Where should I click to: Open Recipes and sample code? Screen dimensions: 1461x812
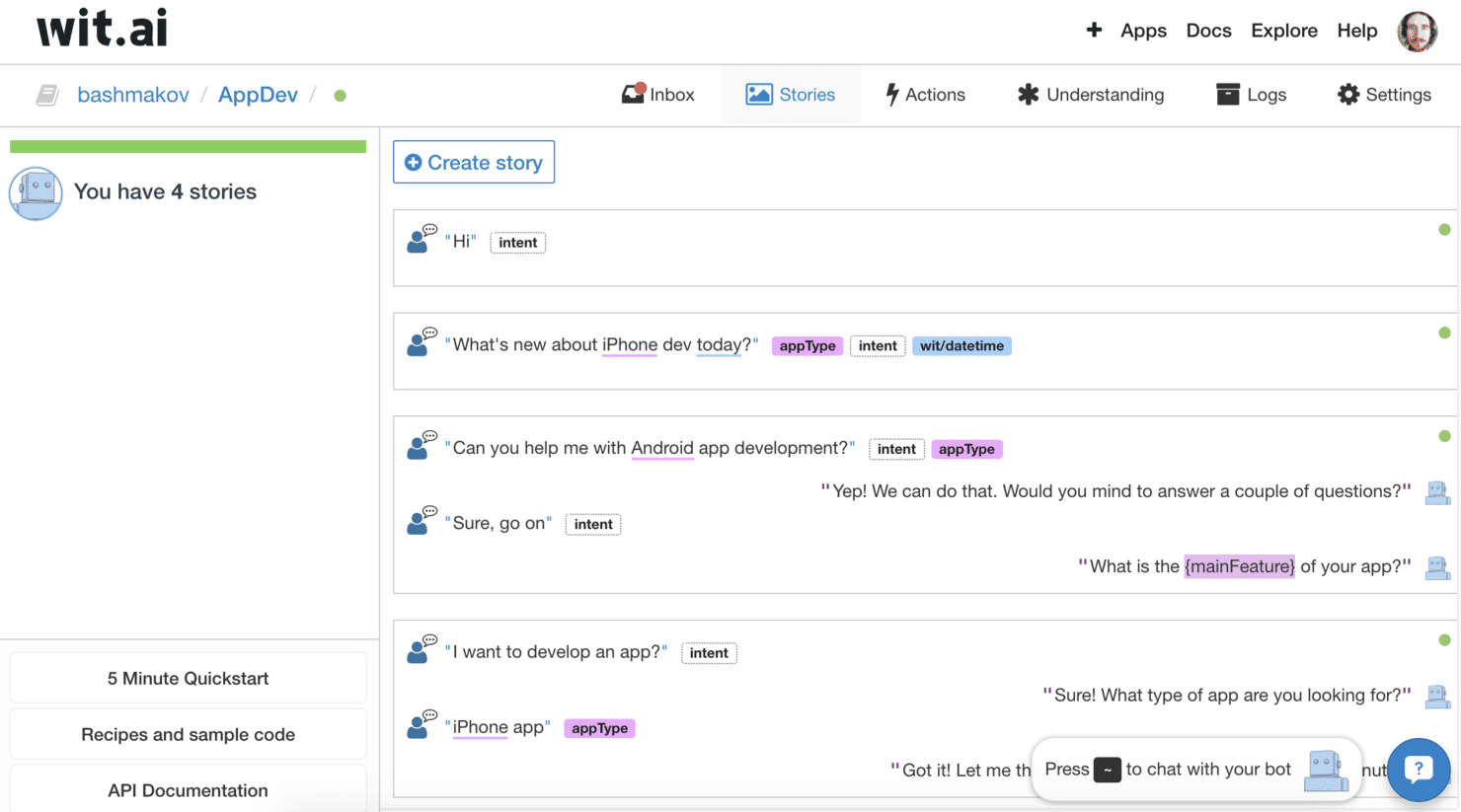coord(188,735)
